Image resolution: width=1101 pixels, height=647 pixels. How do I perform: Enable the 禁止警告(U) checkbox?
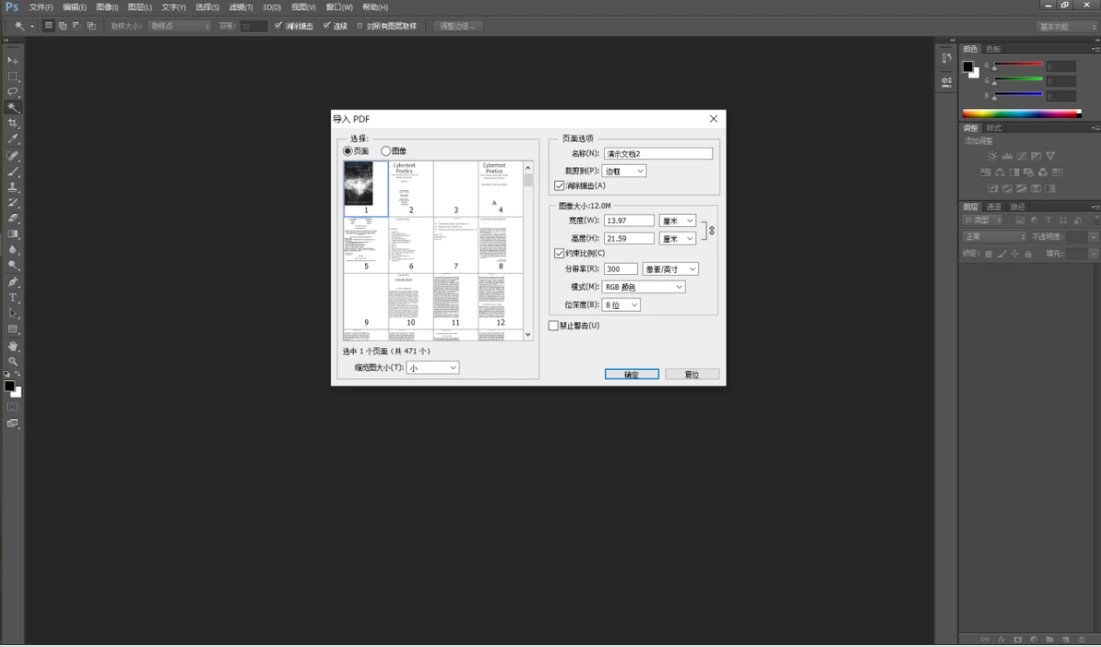(x=553, y=325)
